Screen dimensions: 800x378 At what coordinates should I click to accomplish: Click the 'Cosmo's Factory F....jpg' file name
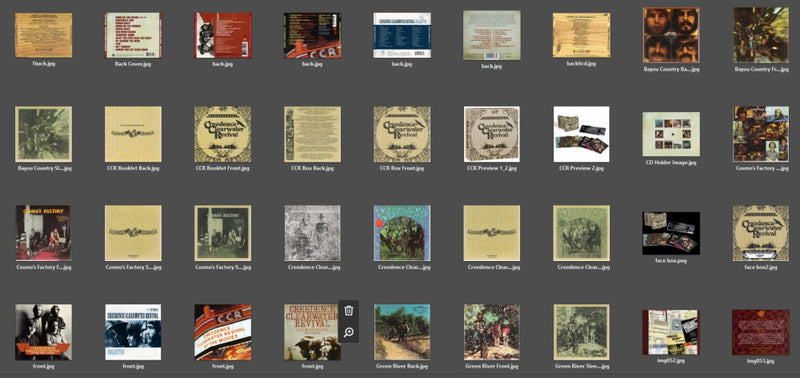[43, 267]
